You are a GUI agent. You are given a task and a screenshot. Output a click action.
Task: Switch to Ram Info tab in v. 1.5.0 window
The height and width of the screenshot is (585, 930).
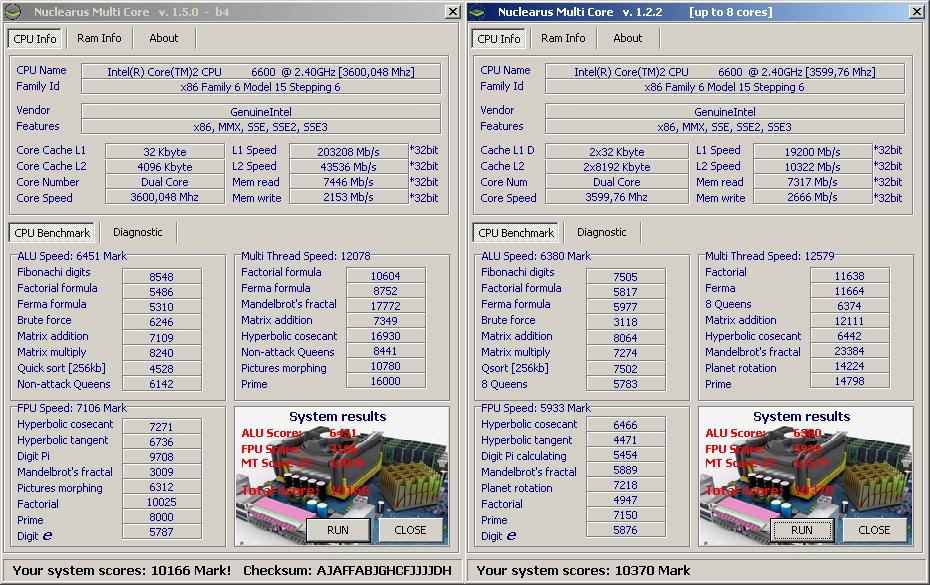[x=99, y=38]
